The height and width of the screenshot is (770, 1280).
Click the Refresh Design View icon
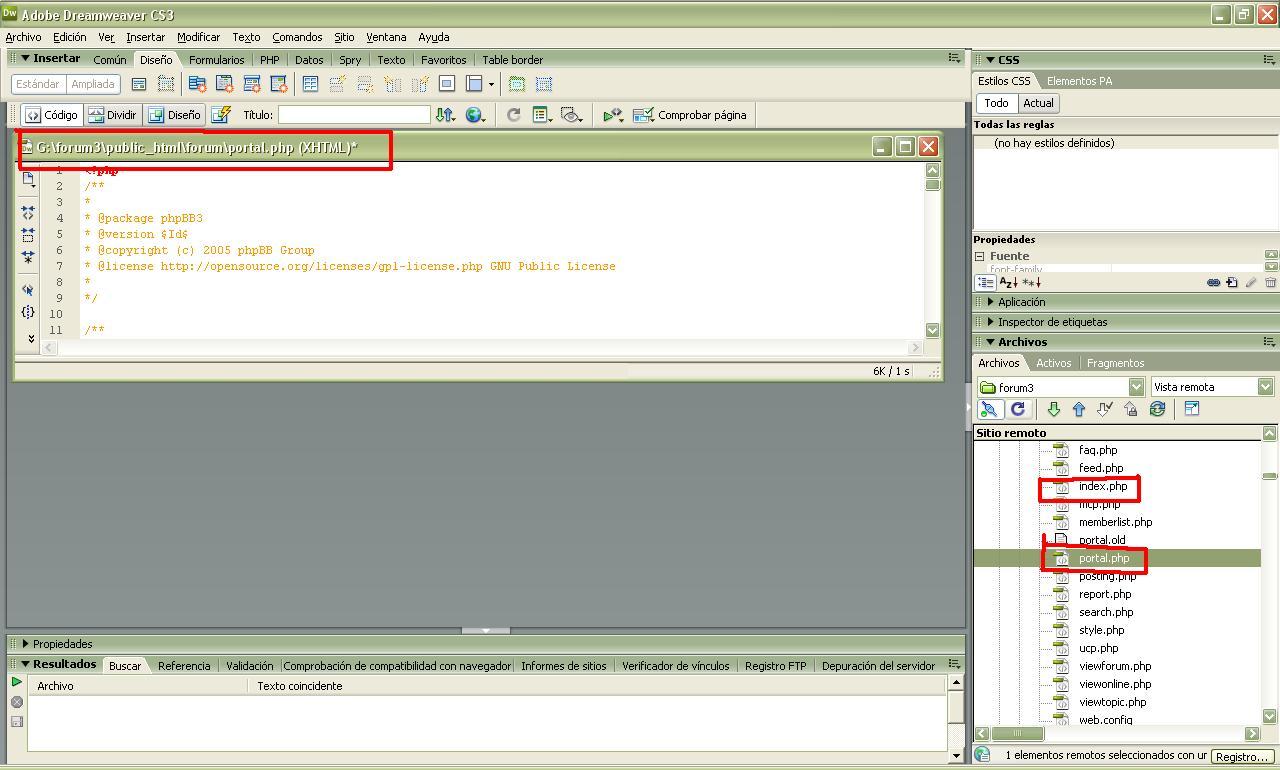coord(513,115)
